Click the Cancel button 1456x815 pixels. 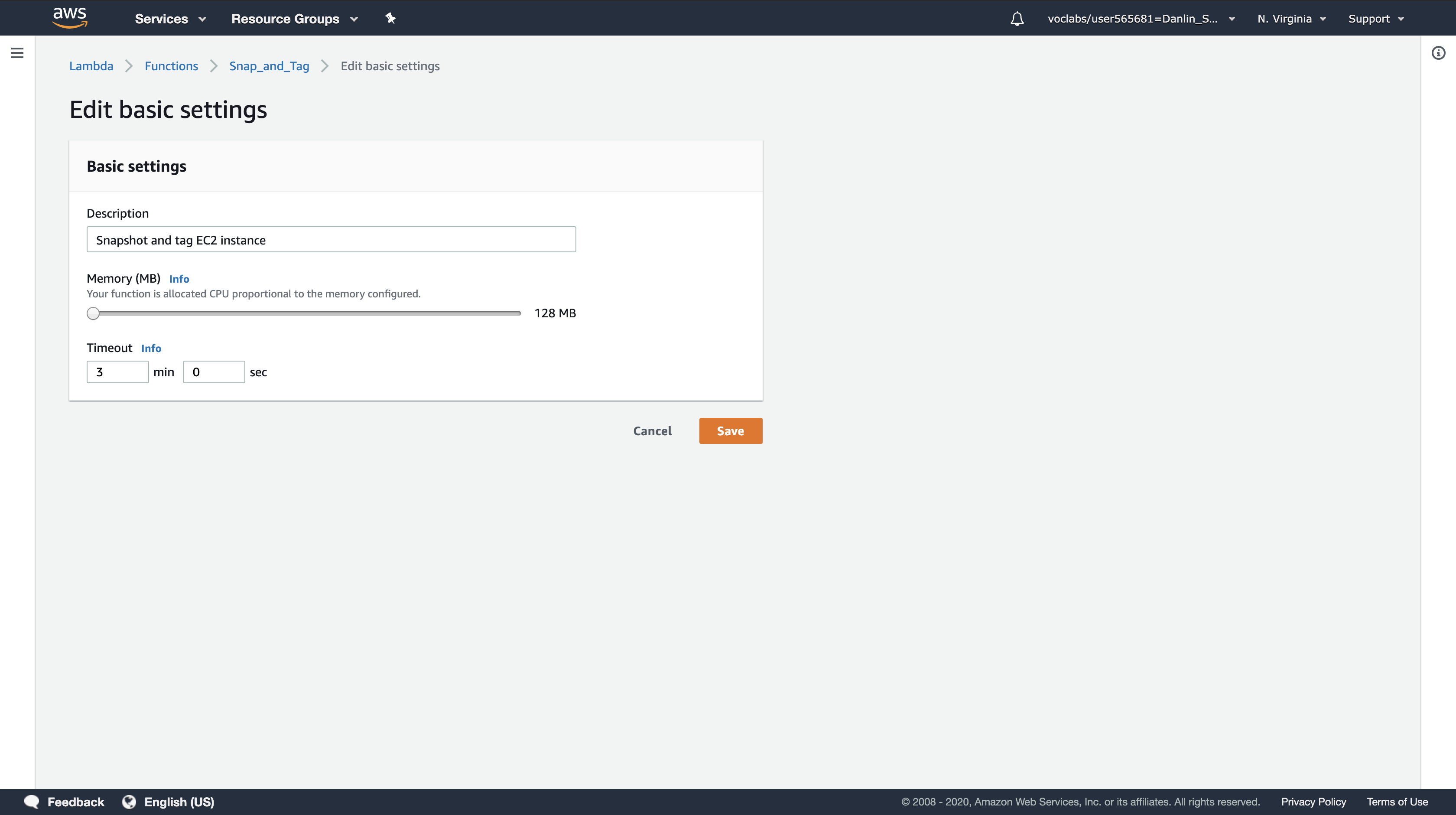point(652,431)
